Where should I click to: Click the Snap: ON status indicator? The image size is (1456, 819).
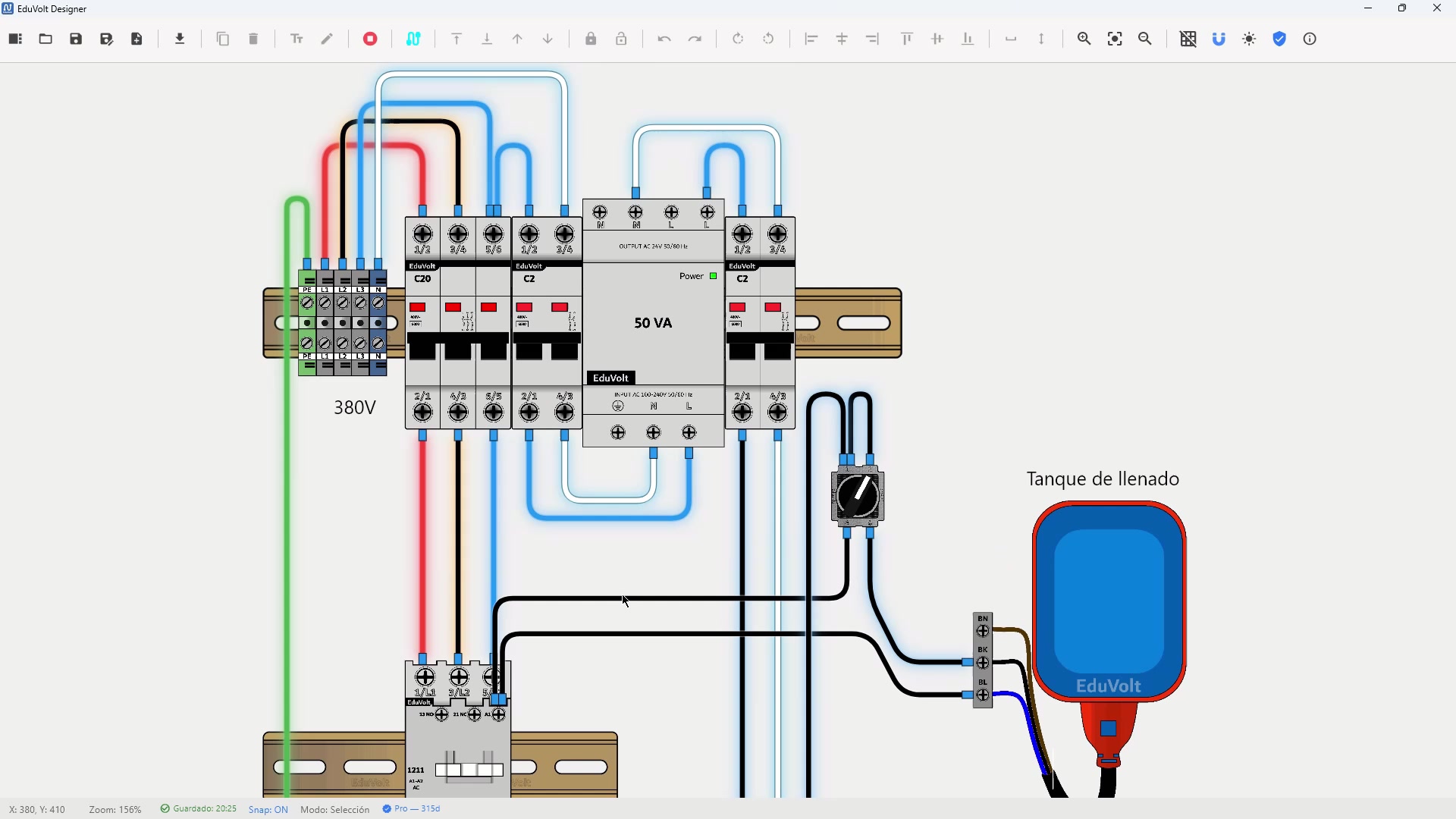click(268, 810)
